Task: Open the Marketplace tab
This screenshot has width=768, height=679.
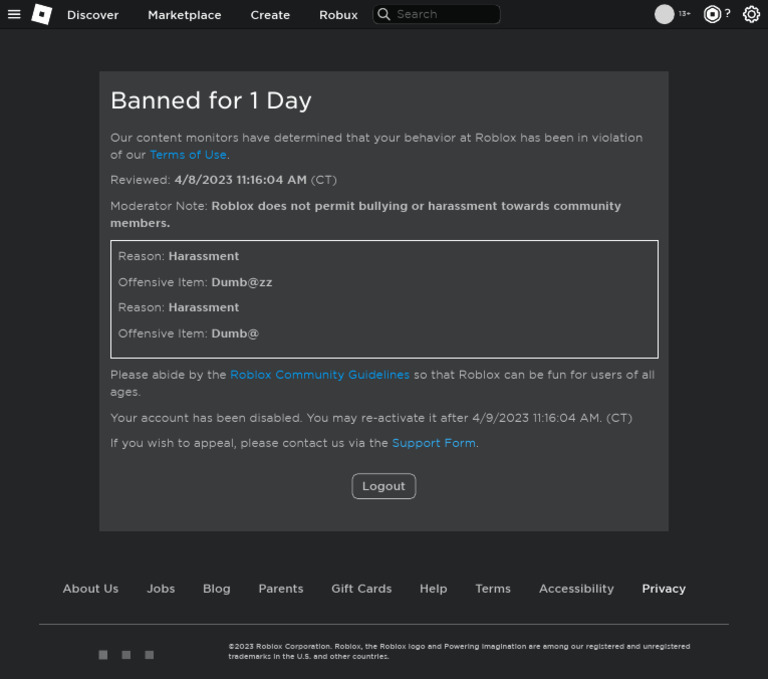Action: tap(184, 15)
